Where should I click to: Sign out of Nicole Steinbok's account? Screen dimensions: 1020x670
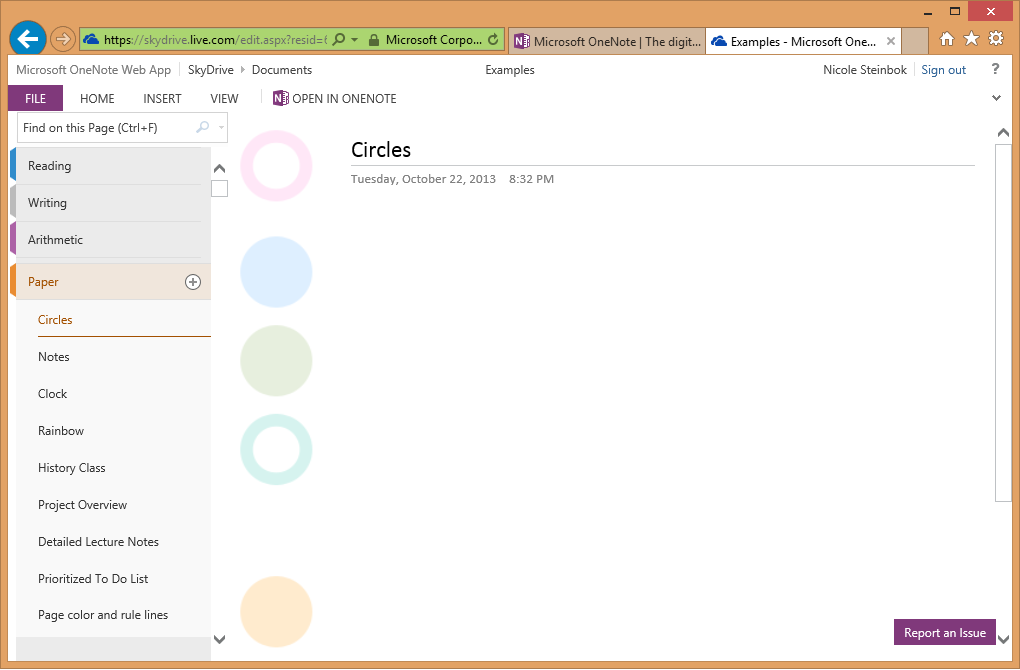[x=943, y=70]
